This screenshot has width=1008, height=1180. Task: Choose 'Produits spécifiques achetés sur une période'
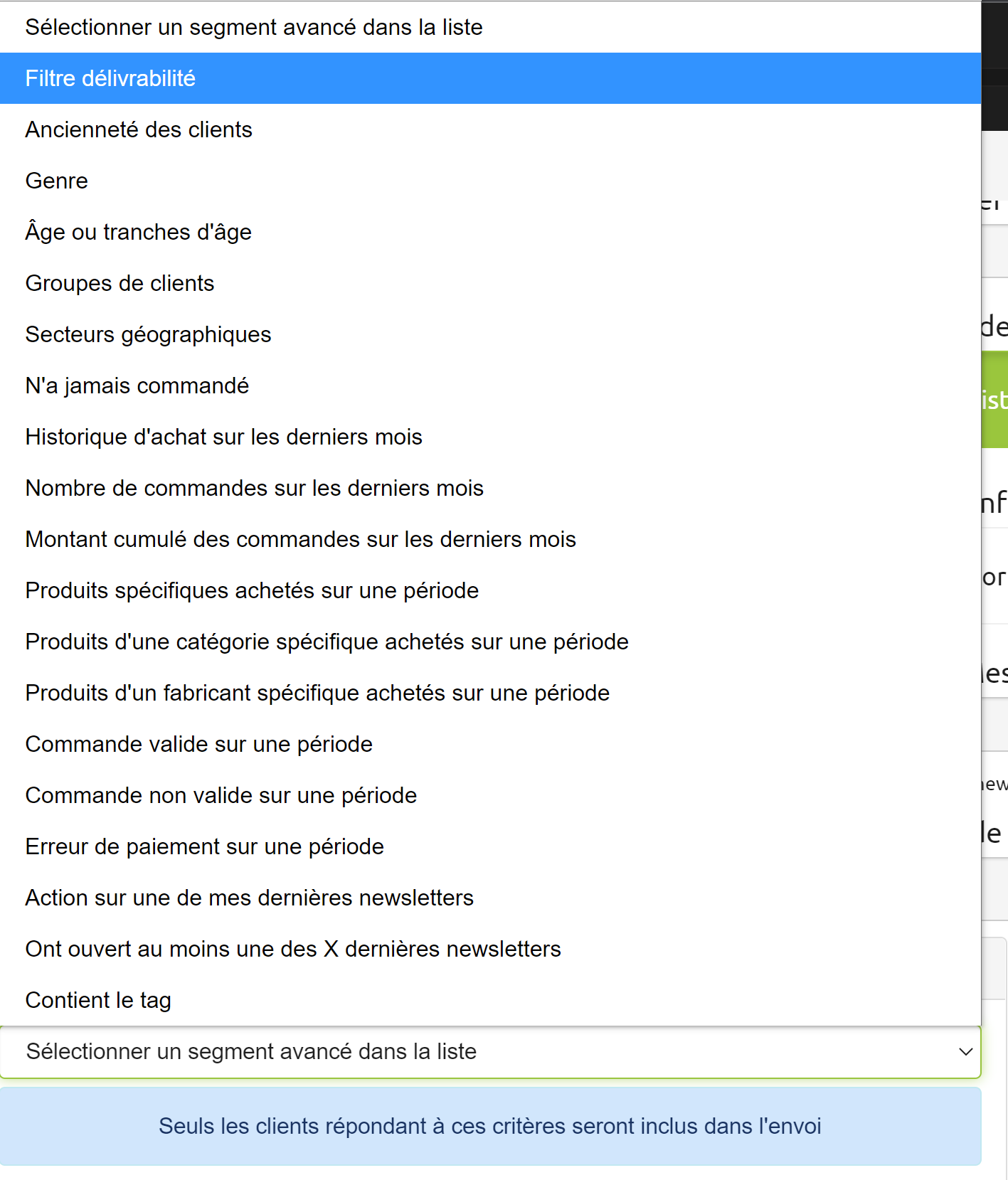click(x=490, y=590)
